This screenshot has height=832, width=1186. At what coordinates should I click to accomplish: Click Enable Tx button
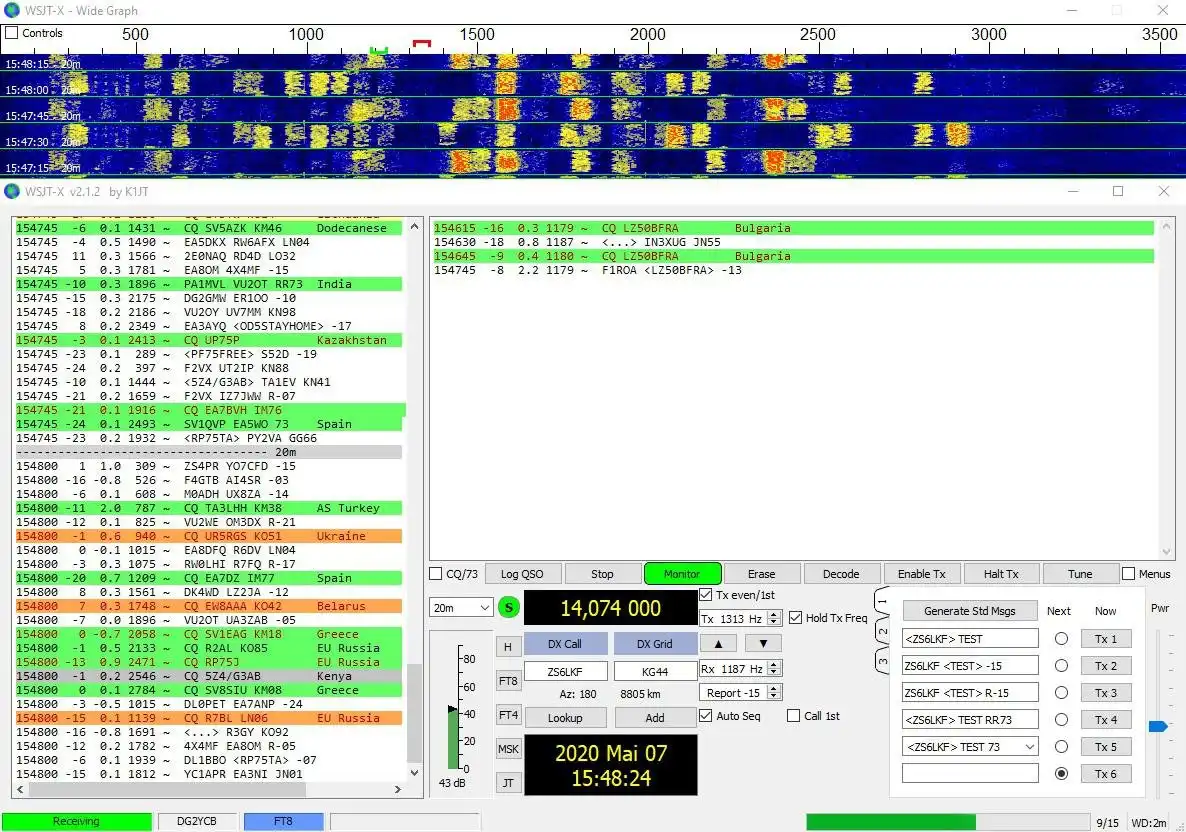(x=921, y=574)
